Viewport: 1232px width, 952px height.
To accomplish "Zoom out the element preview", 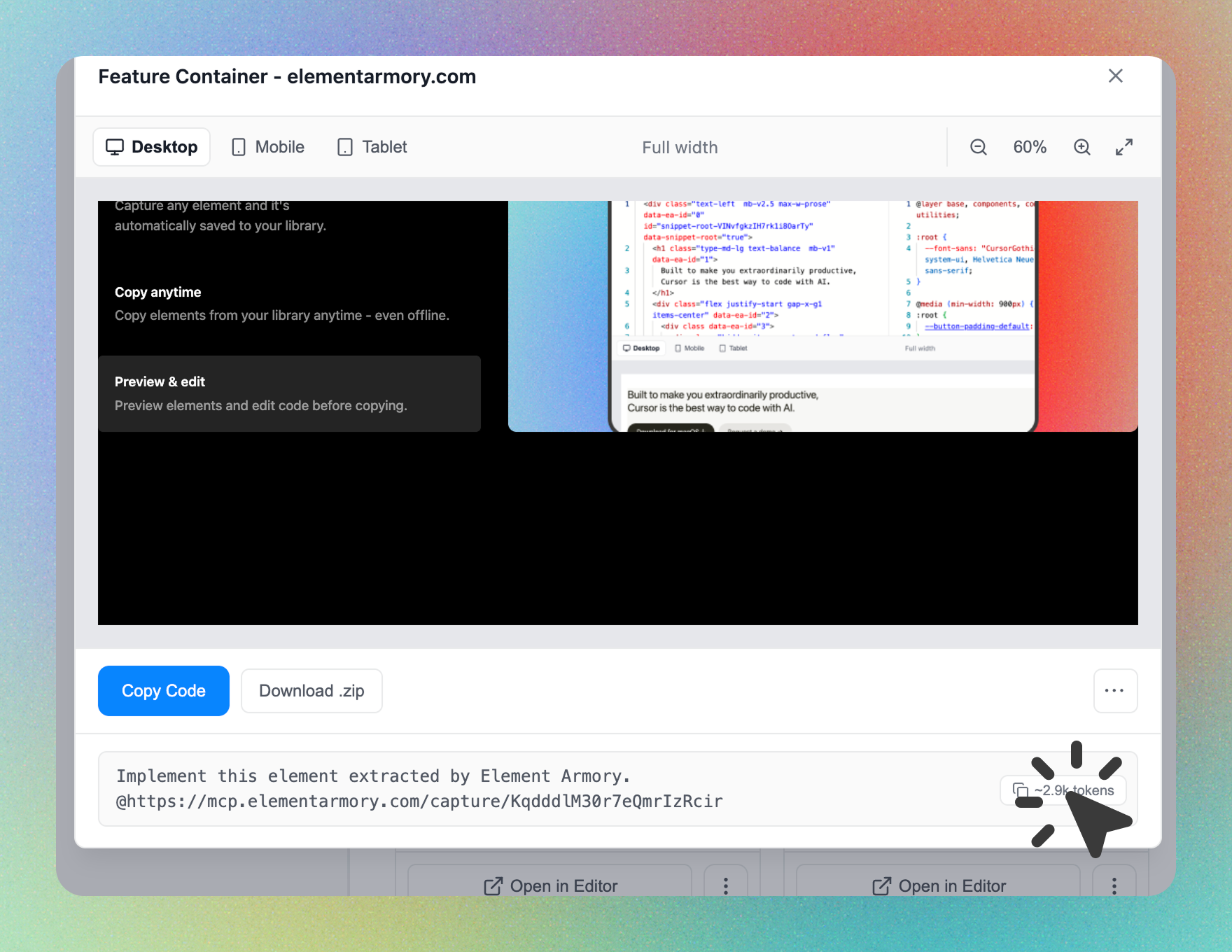I will (978, 147).
